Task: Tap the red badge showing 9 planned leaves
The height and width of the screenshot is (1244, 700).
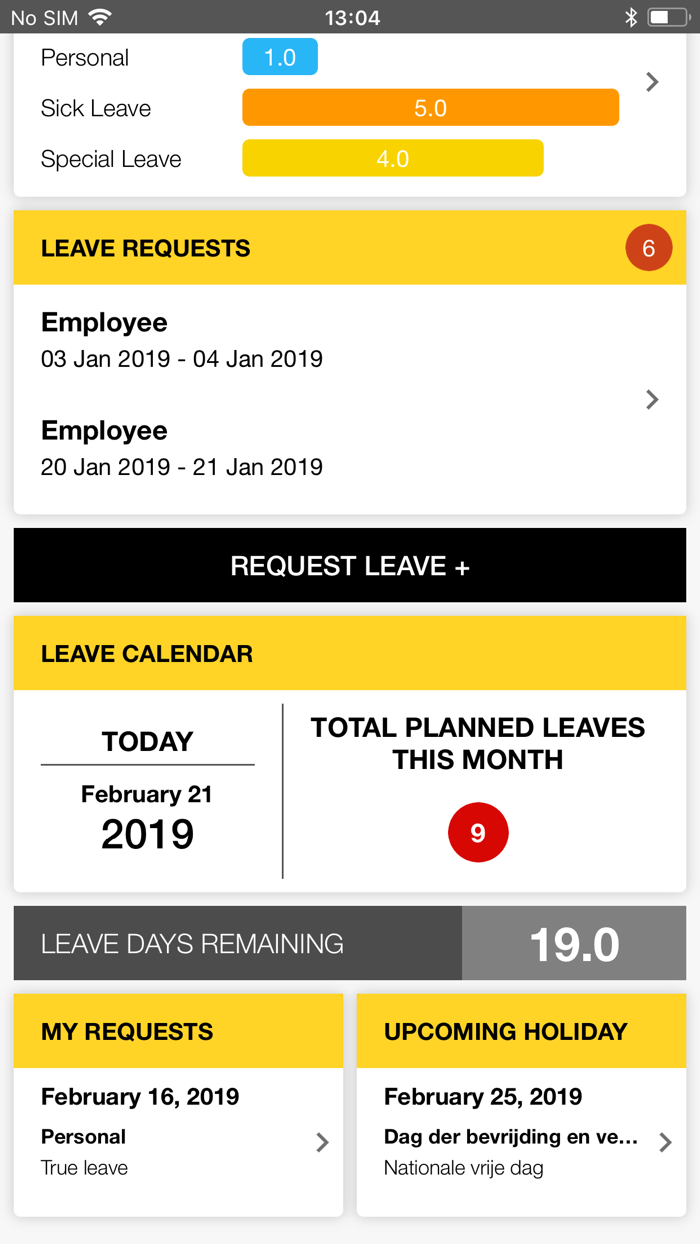Action: click(478, 832)
